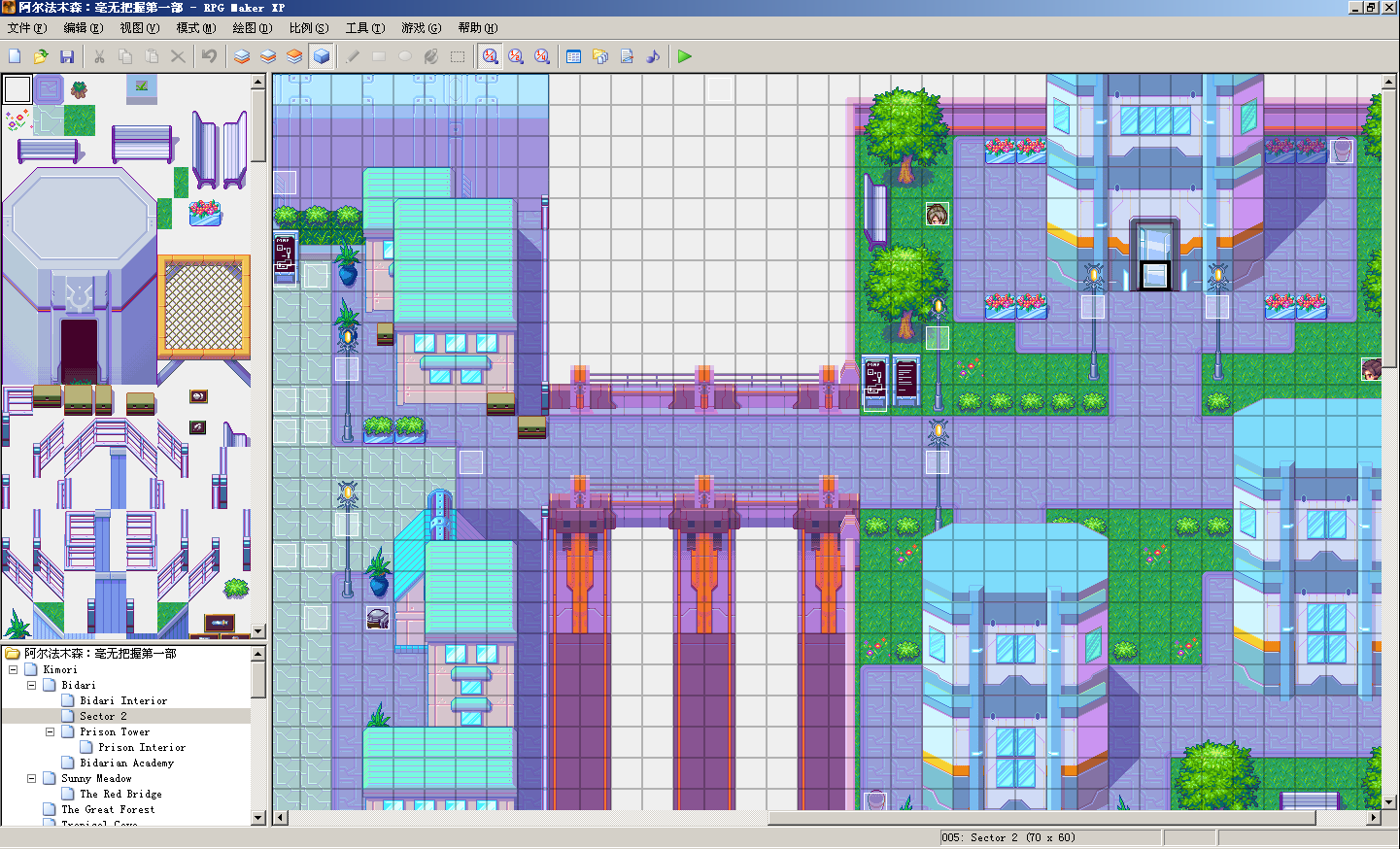Open the 编辑(E) menu
The image size is (1400, 849).
click(84, 28)
